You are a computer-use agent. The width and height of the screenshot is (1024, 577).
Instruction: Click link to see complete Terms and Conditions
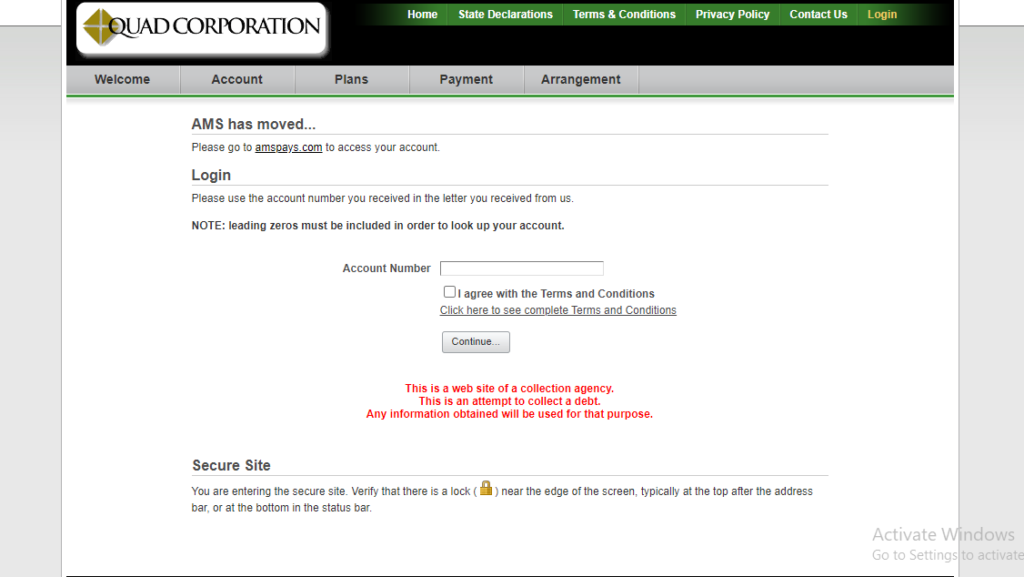pos(558,311)
